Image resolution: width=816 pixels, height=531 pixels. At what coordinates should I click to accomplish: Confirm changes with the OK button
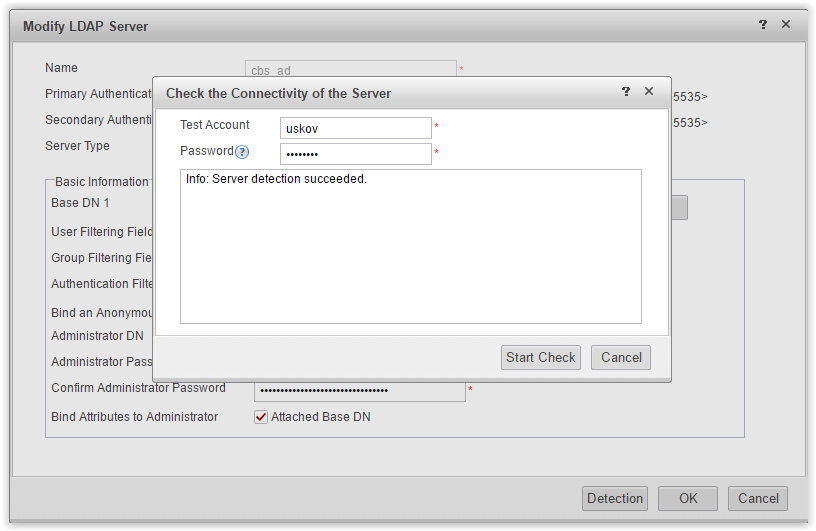[x=687, y=499]
